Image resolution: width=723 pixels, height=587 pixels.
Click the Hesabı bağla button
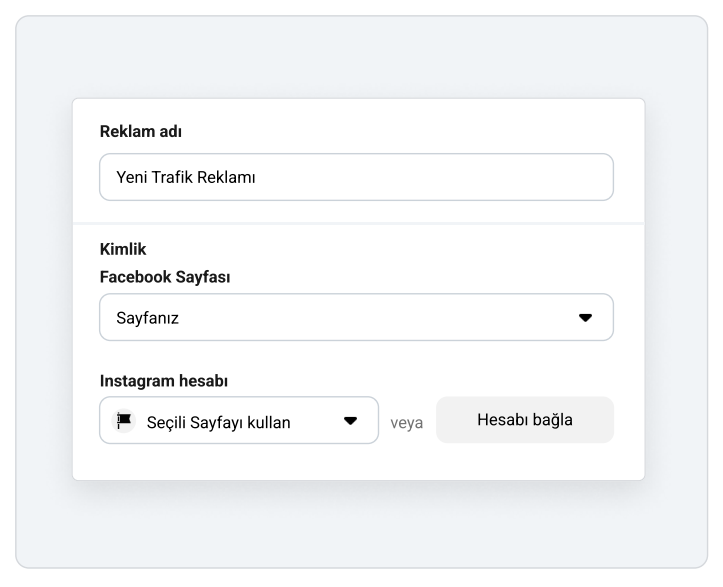[525, 420]
